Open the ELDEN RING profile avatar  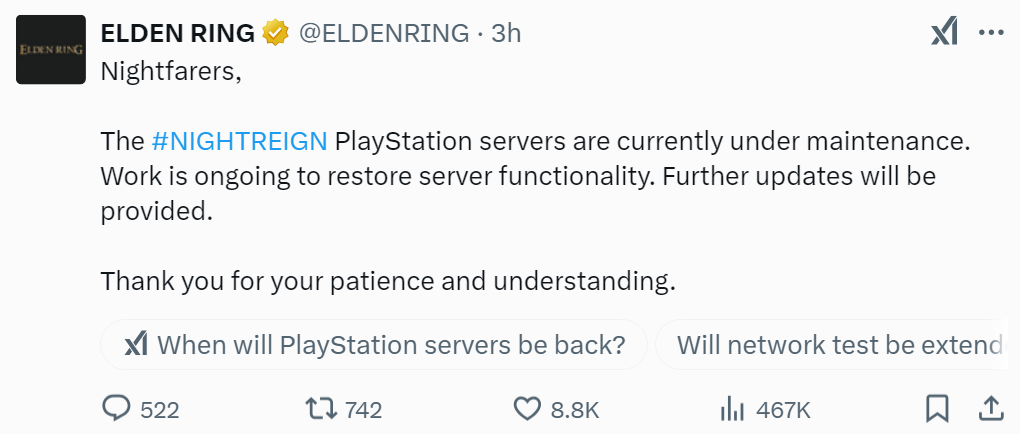point(49,50)
